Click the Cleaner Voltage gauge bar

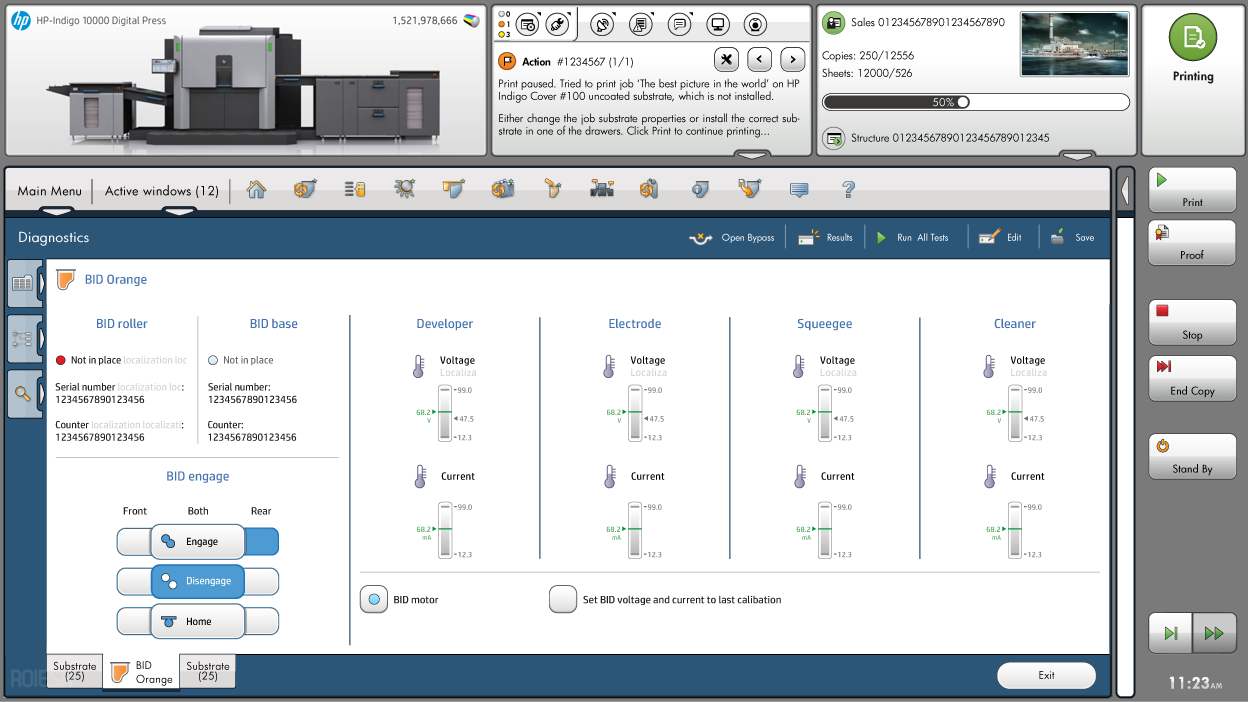coord(1016,413)
